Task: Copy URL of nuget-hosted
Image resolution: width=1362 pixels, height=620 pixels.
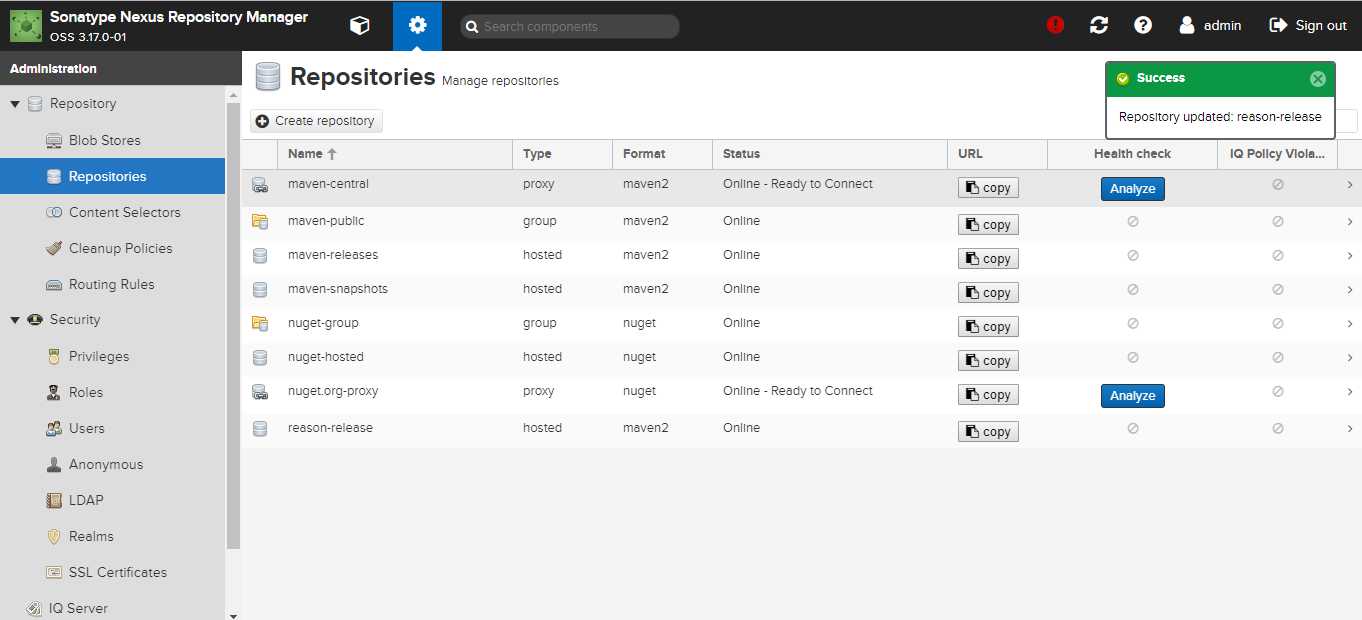Action: pyautogui.click(x=988, y=361)
